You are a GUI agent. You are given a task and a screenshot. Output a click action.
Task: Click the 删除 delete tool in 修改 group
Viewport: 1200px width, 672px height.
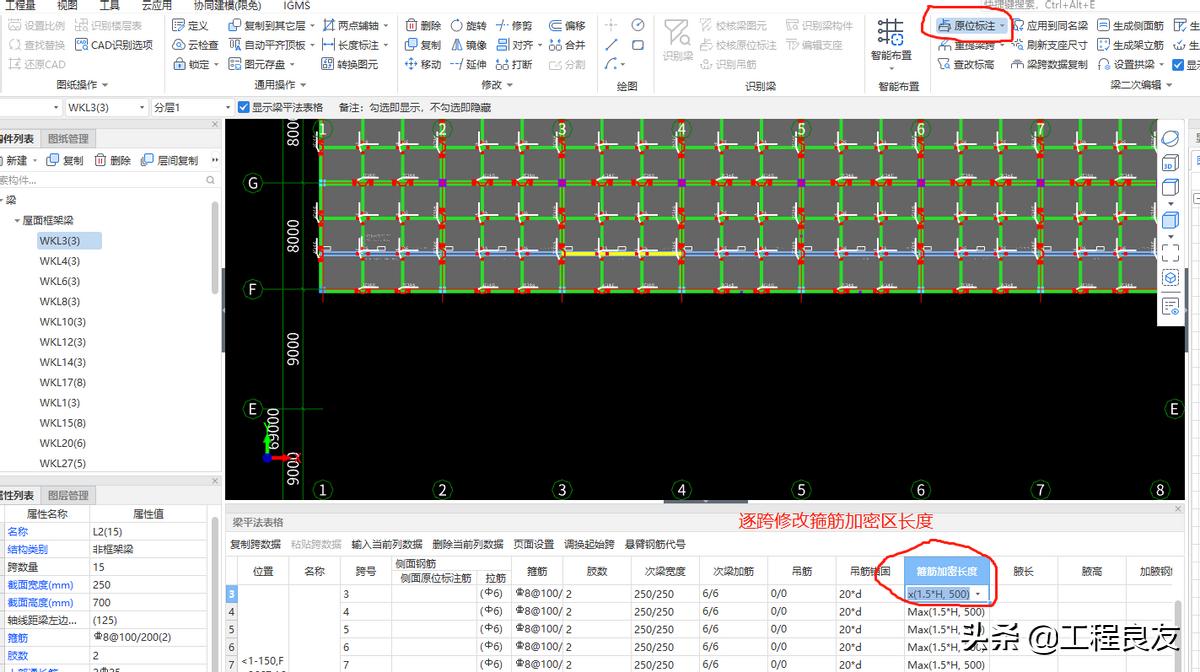pos(423,25)
